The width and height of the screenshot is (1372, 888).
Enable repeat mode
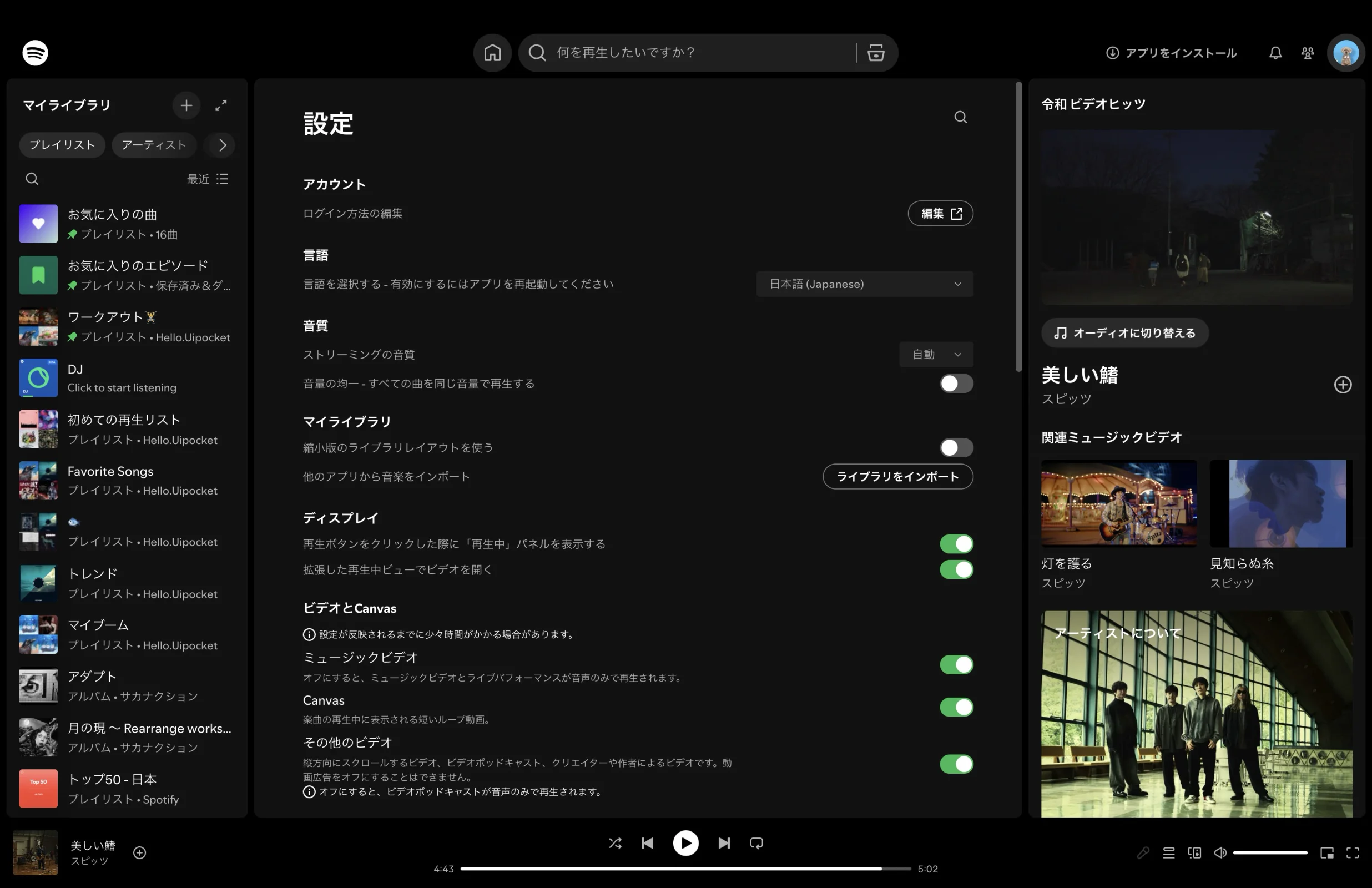pos(756,843)
